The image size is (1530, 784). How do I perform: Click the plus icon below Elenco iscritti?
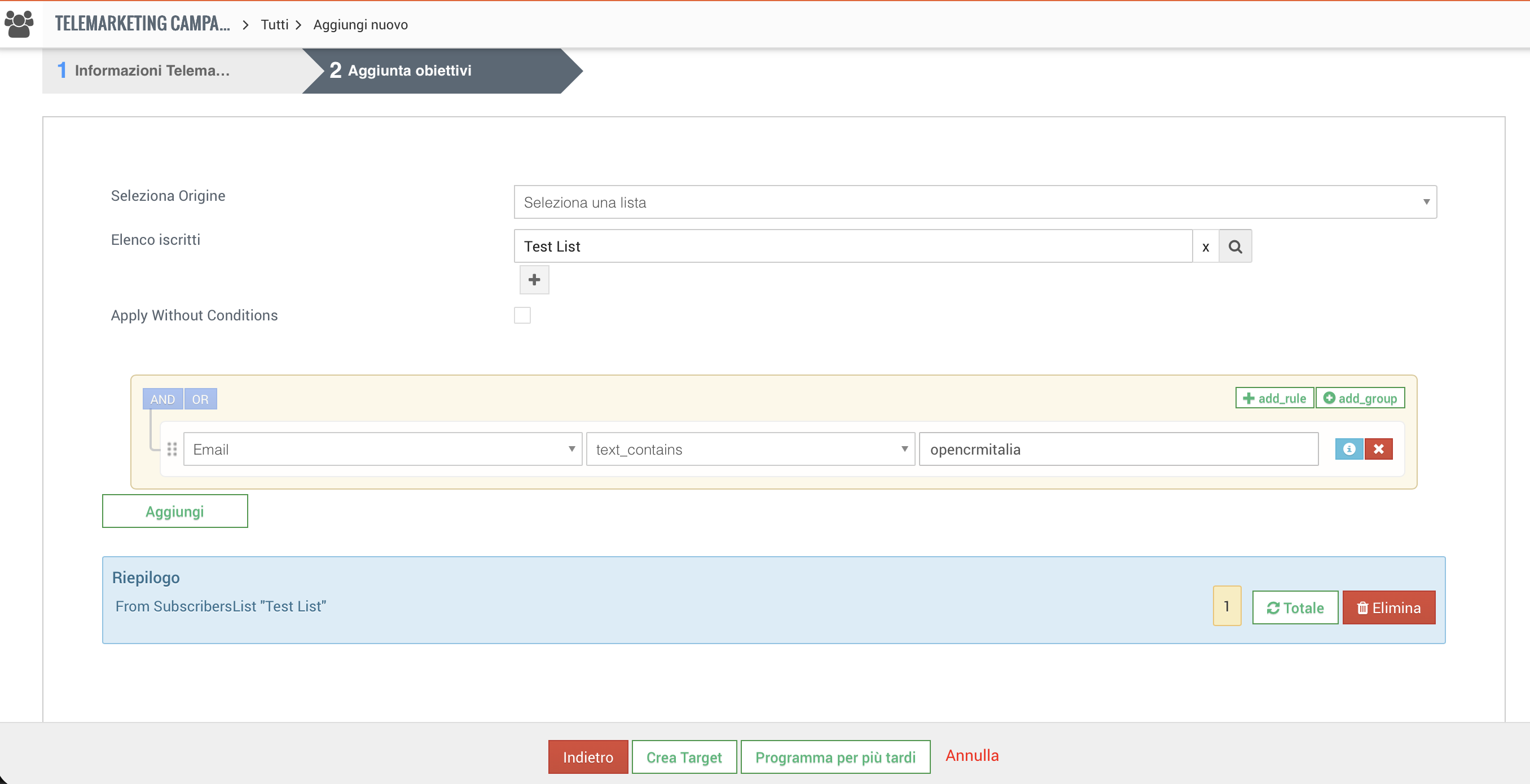pyautogui.click(x=534, y=280)
